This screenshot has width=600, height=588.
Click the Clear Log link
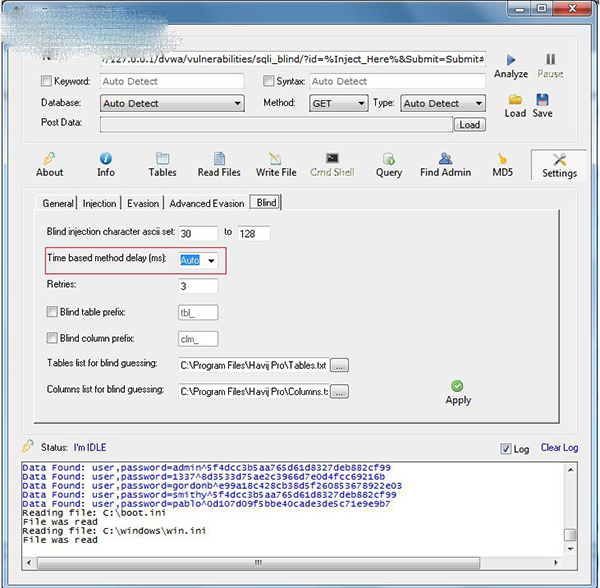pyautogui.click(x=559, y=448)
